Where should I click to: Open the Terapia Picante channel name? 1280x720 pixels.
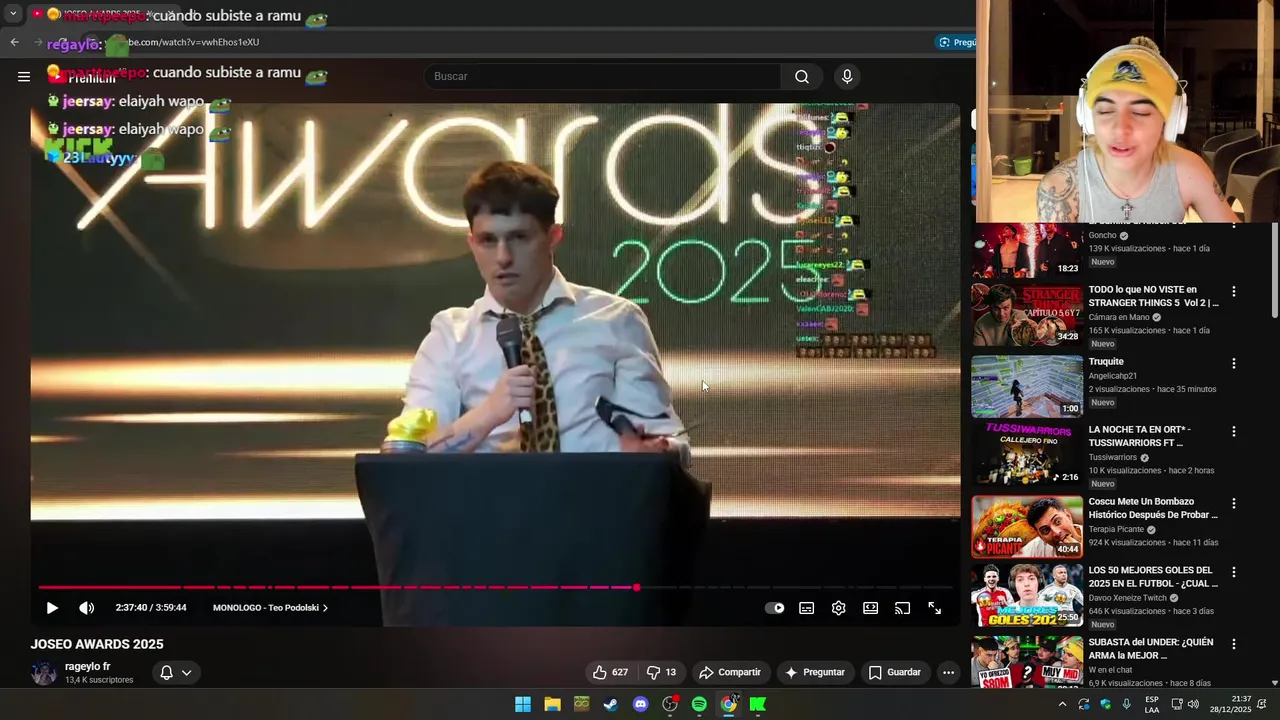coord(1117,529)
